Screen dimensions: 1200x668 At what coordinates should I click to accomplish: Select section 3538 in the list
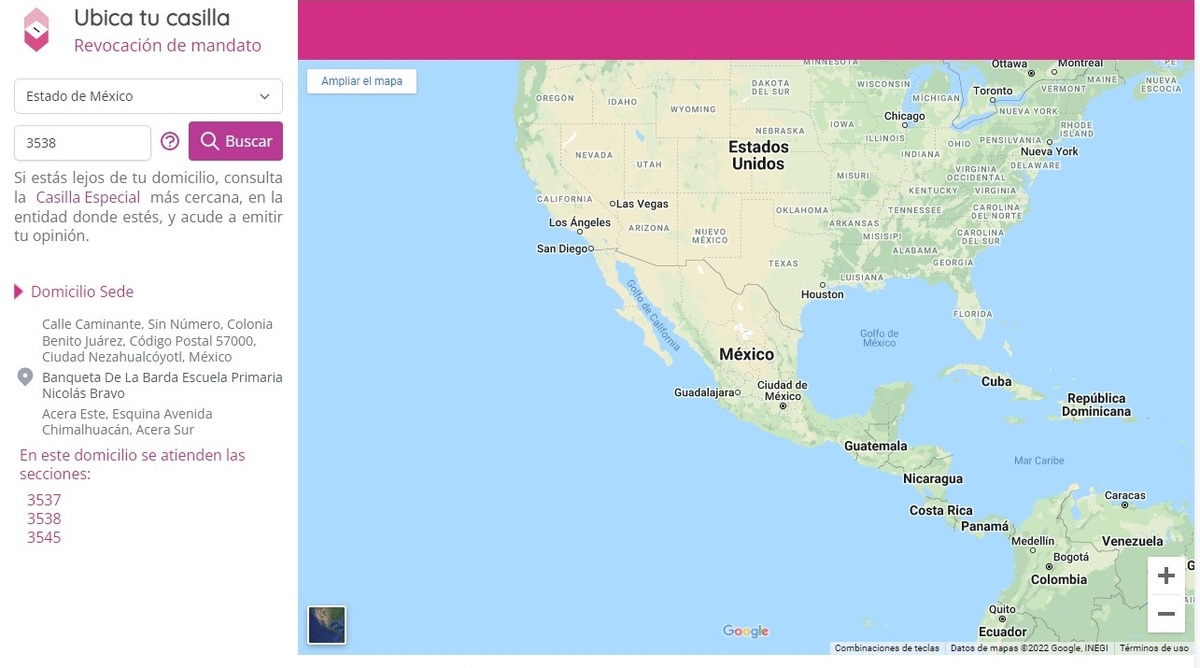(x=44, y=519)
